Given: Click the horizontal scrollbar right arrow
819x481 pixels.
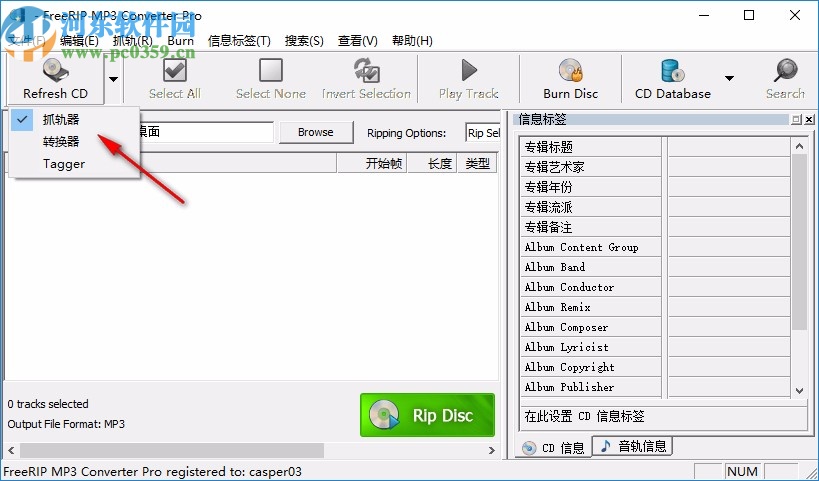Looking at the screenshot, I should pos(492,450).
